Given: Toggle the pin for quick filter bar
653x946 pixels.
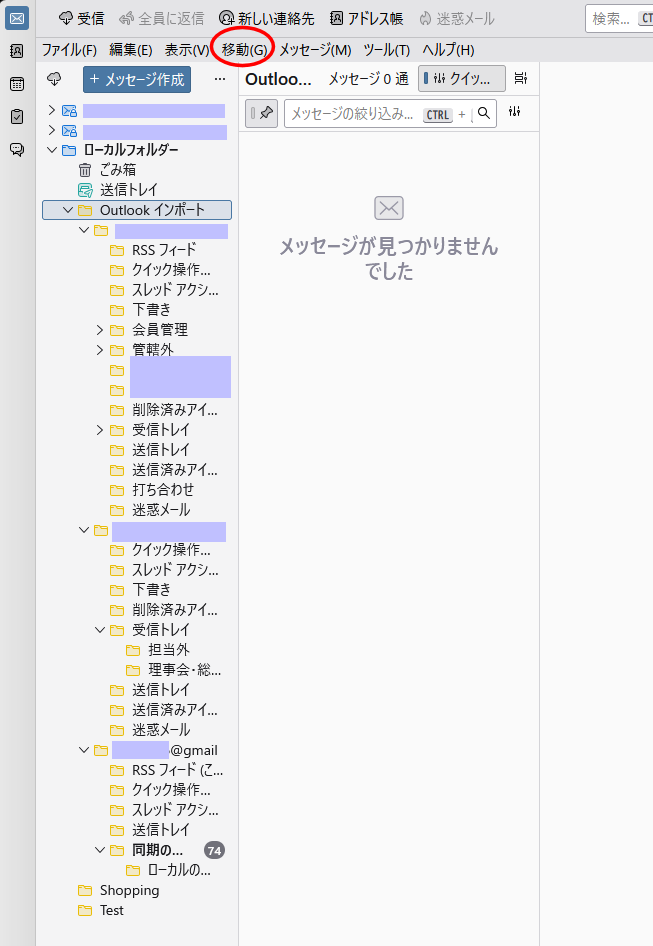Looking at the screenshot, I should [262, 114].
